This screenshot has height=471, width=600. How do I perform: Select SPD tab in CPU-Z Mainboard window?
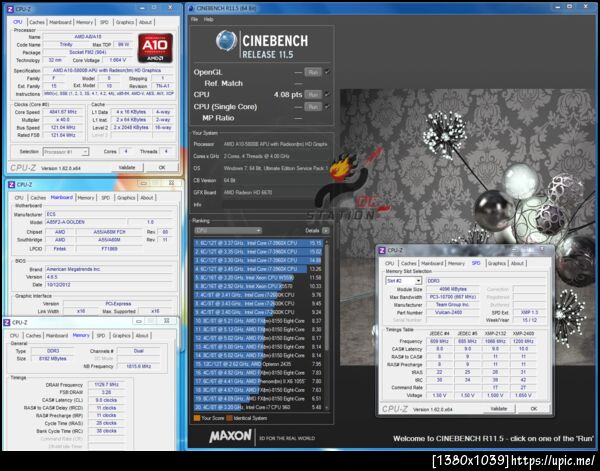pyautogui.click(x=105, y=198)
